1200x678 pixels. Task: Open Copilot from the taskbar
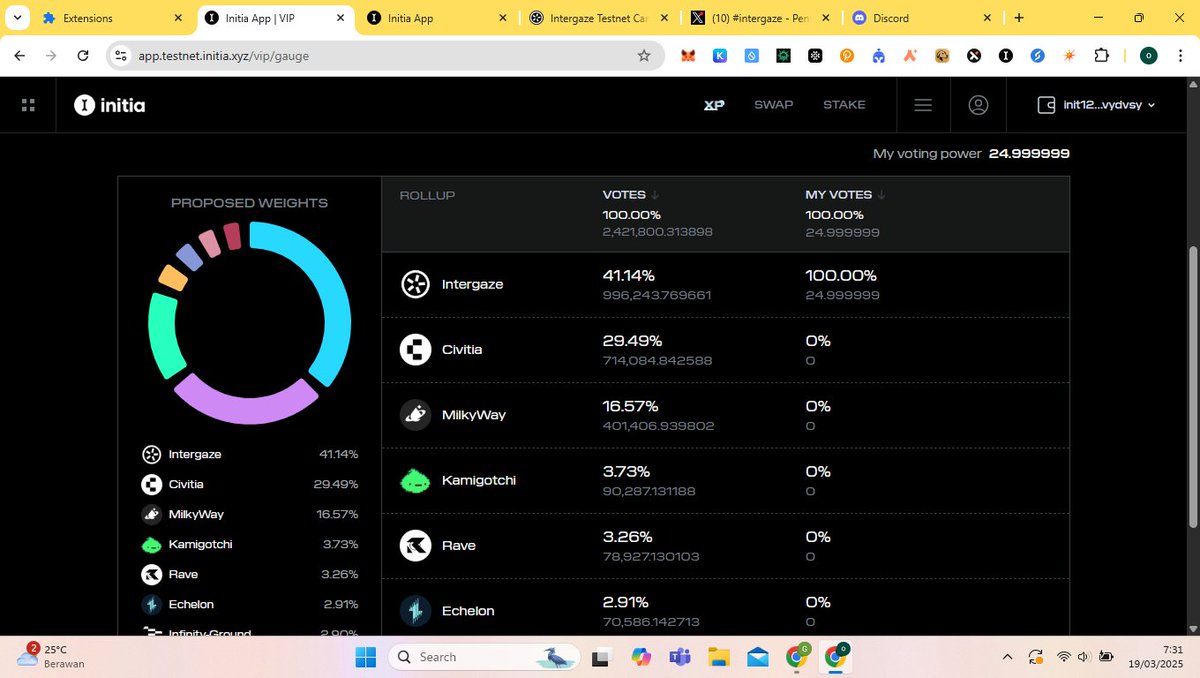pos(641,657)
